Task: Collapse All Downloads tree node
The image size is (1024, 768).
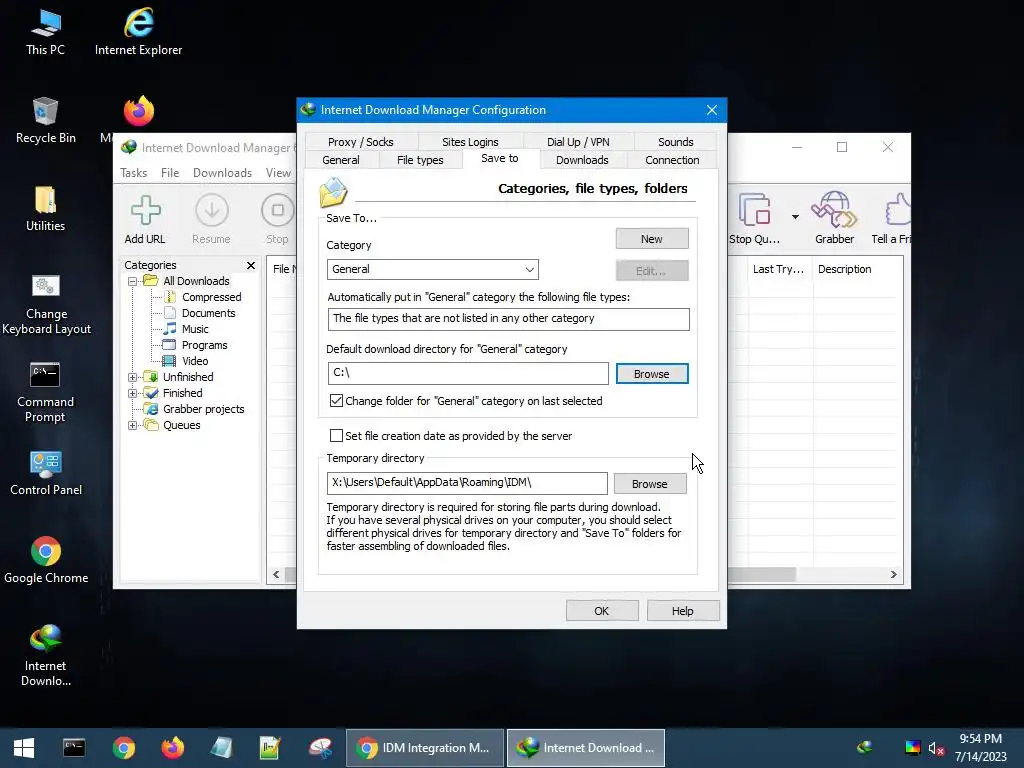Action: pos(133,281)
